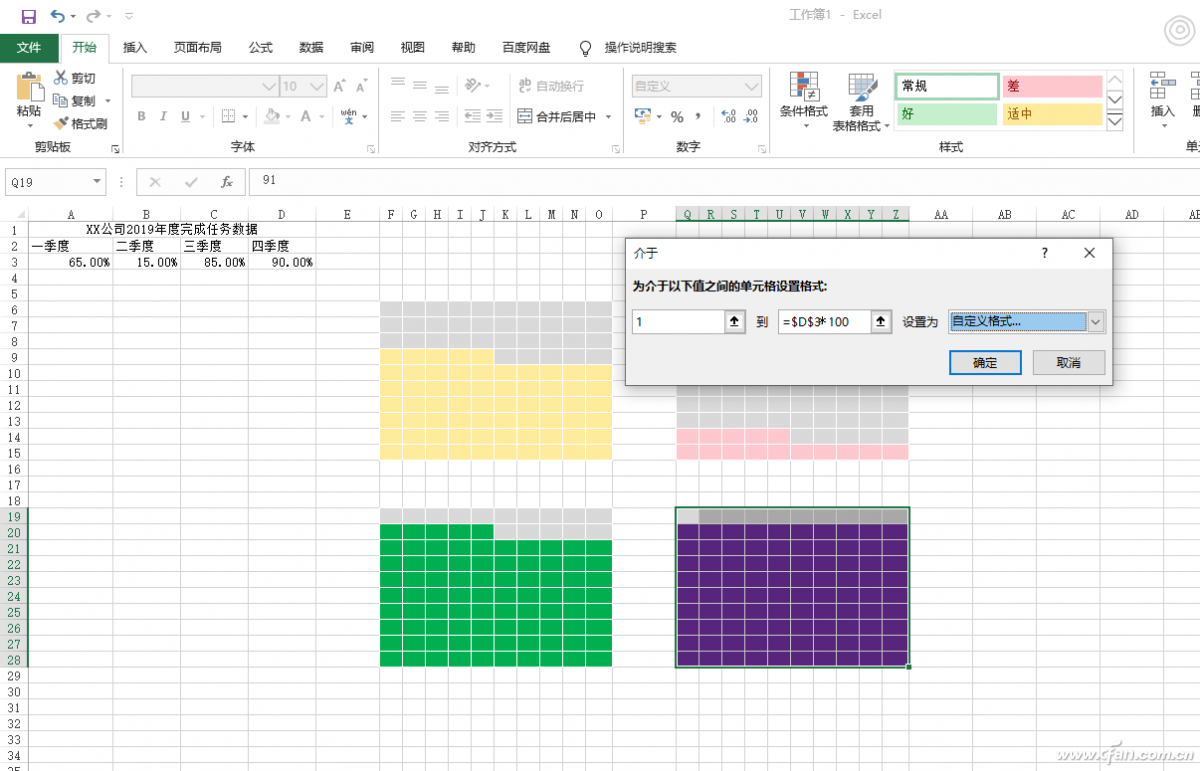
Task: Click the accounting number format icon
Action: (x=643, y=116)
